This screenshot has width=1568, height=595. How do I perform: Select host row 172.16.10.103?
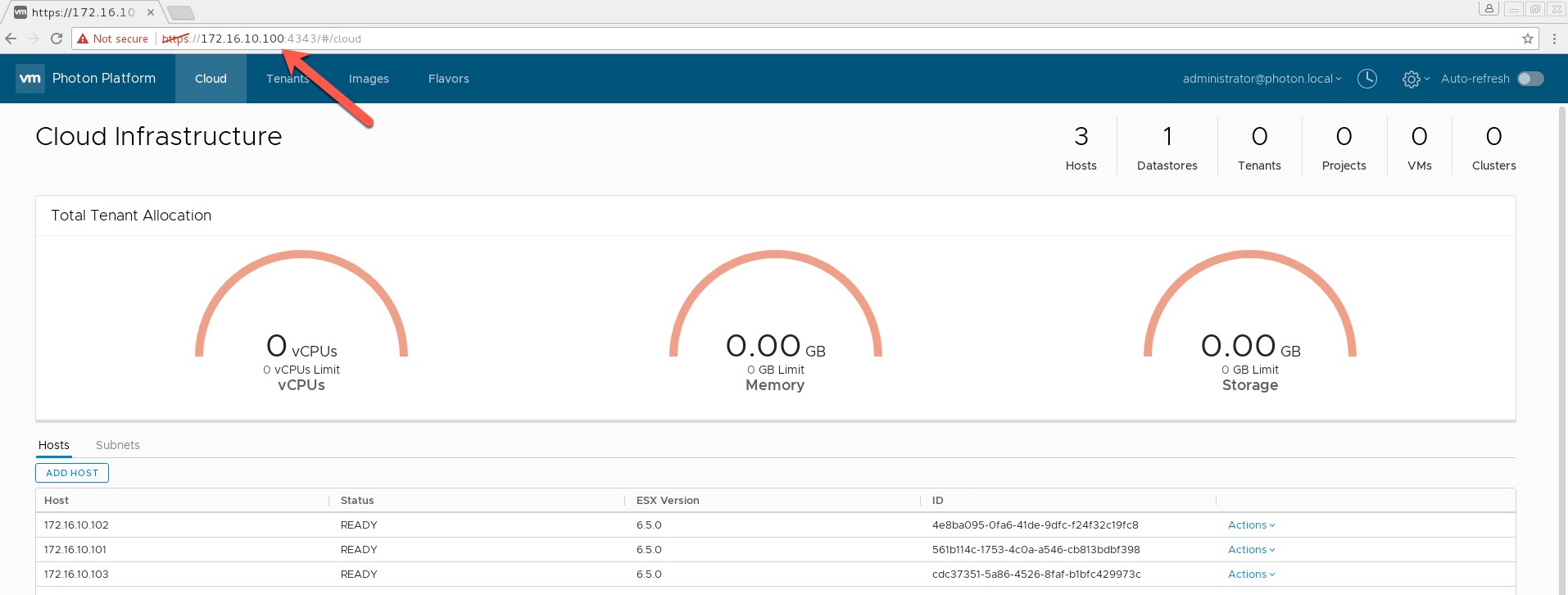coord(775,575)
